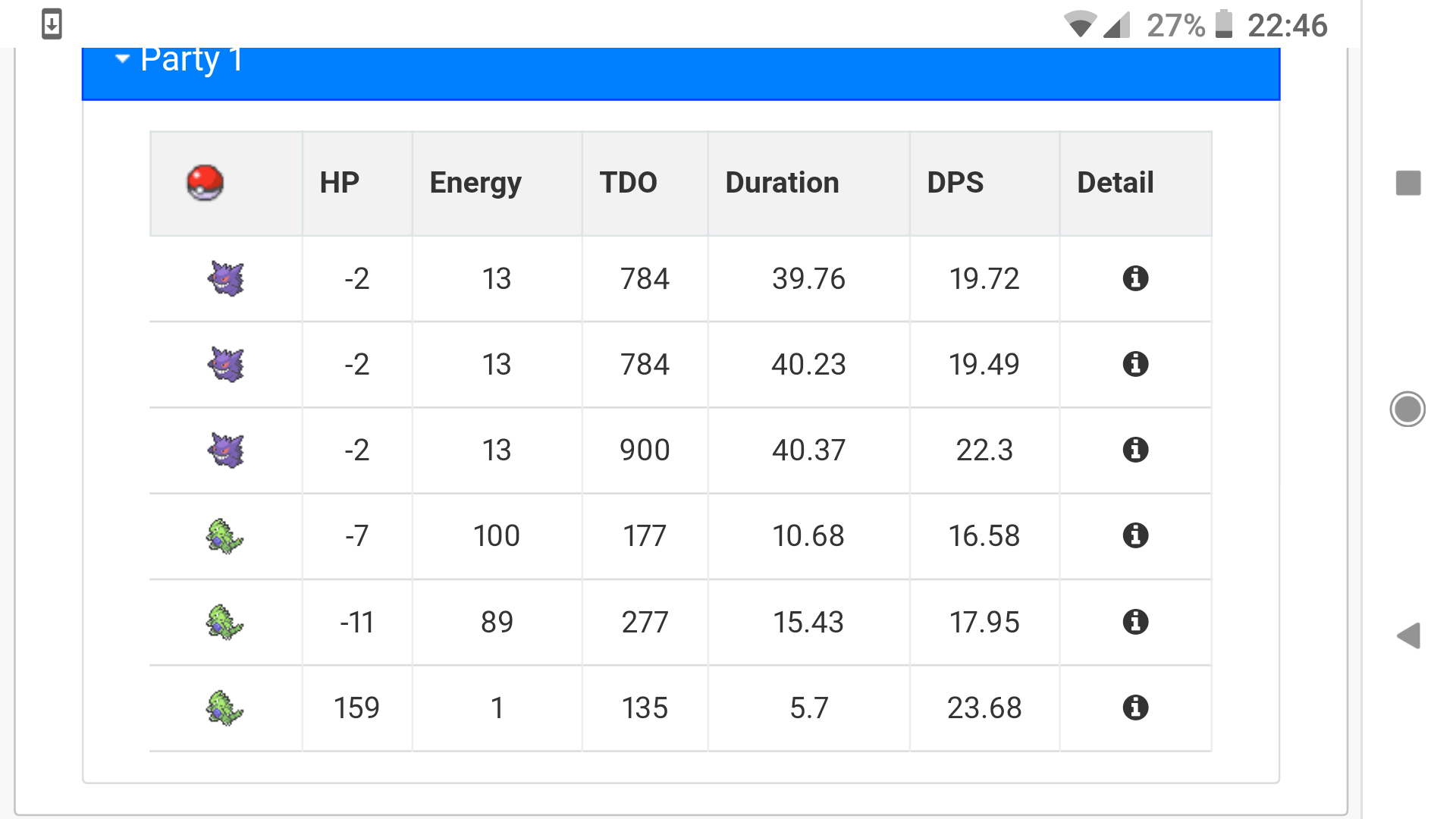
Task: Click the duration value 10.68
Action: pyautogui.click(x=808, y=536)
